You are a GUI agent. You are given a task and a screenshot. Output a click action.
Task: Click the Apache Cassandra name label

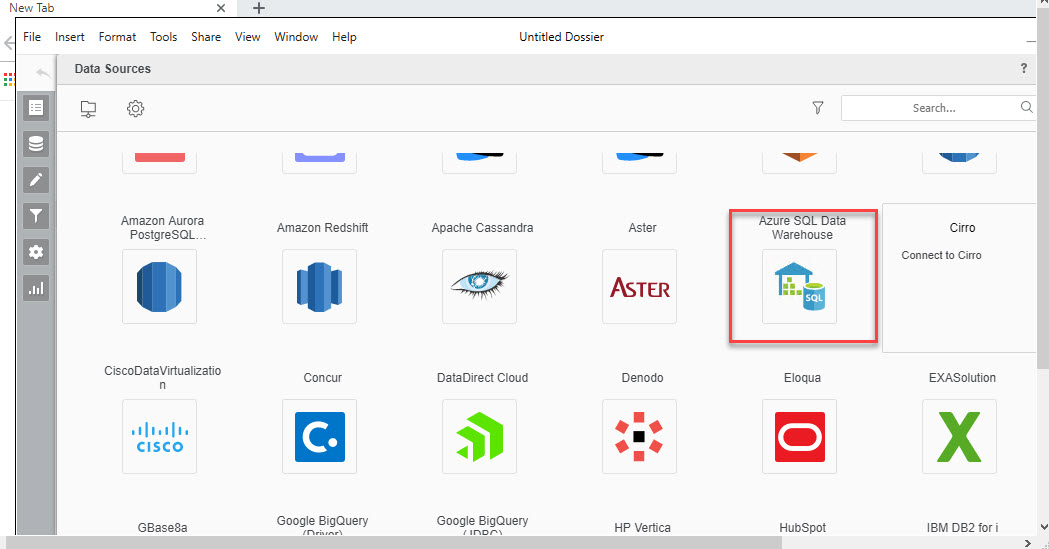point(482,227)
